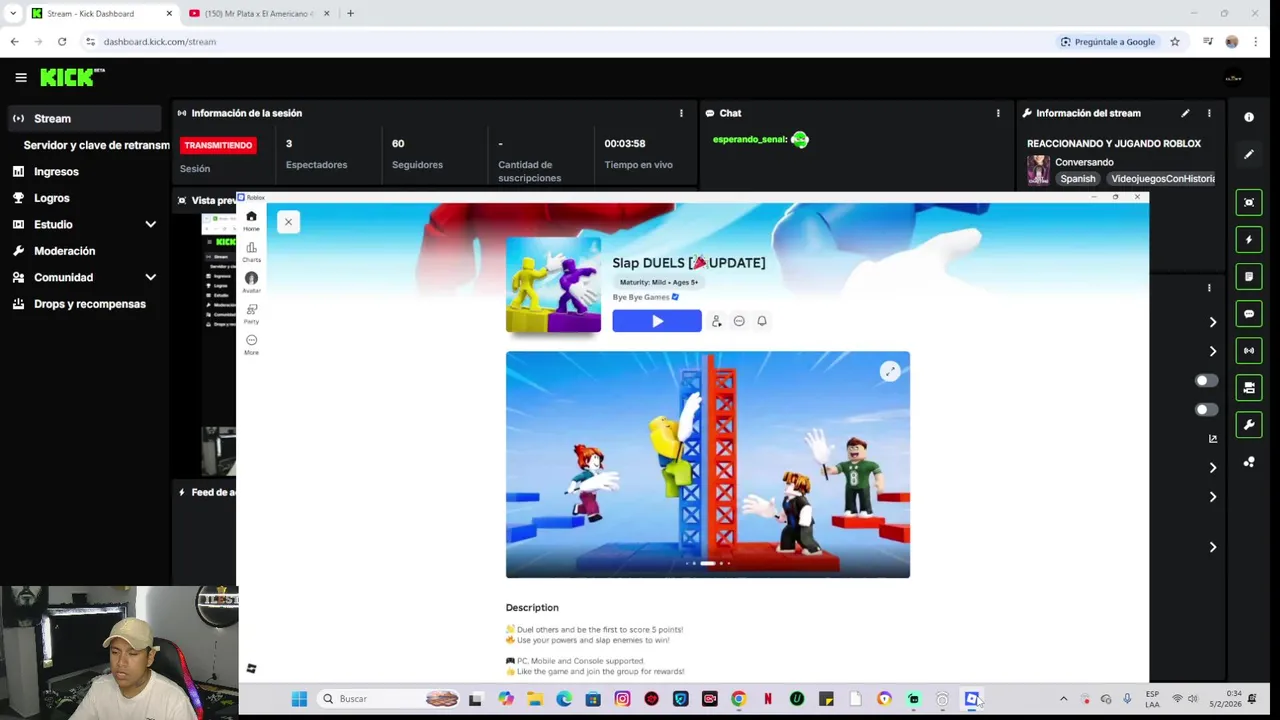The image size is (1280, 720).
Task: Click the lightning bolt icon in right toolbar
Action: coord(1248,240)
